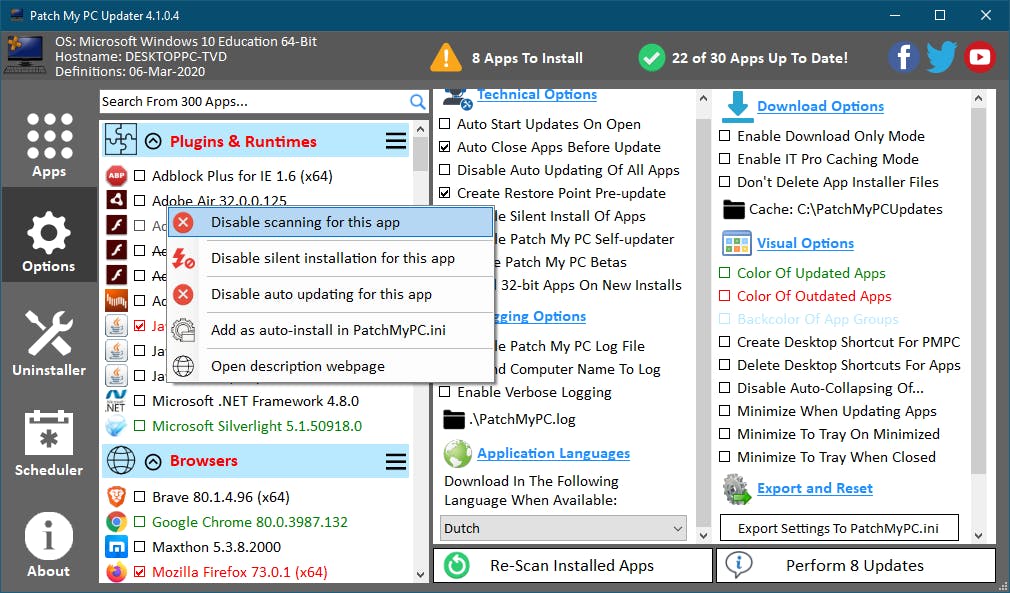The height and width of the screenshot is (593, 1010).
Task: Enable Verbose Logging checkbox
Action: coord(444,392)
